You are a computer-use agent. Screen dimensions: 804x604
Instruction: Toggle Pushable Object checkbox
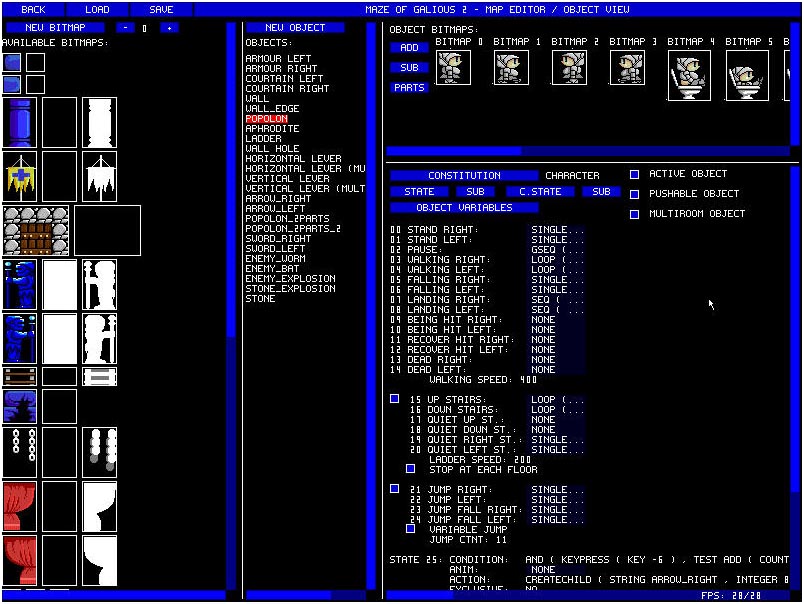634,194
